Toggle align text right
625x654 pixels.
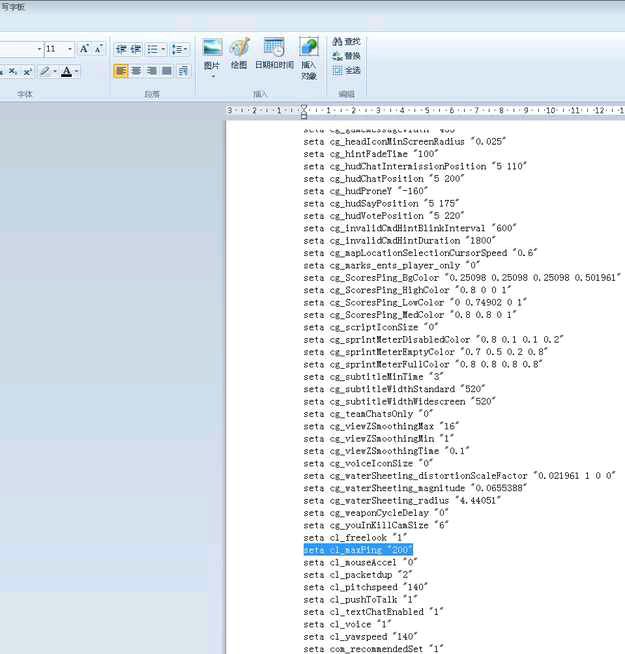(x=151, y=71)
